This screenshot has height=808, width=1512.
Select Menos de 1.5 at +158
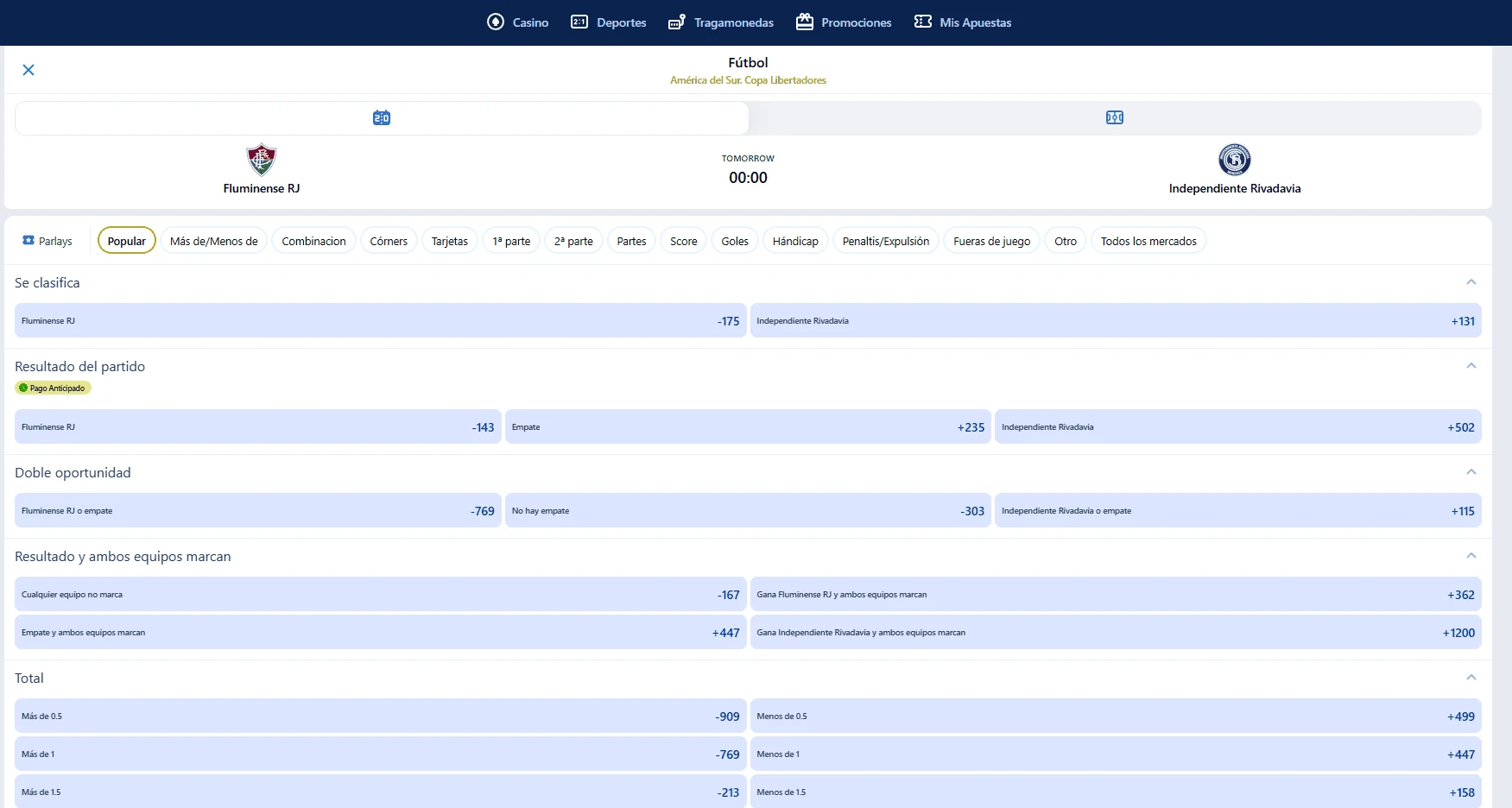coord(1116,792)
